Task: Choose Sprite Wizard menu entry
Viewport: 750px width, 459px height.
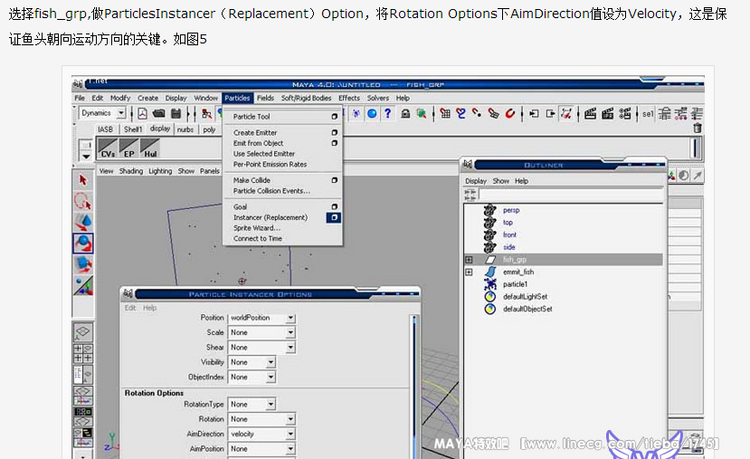Action: click(257, 228)
